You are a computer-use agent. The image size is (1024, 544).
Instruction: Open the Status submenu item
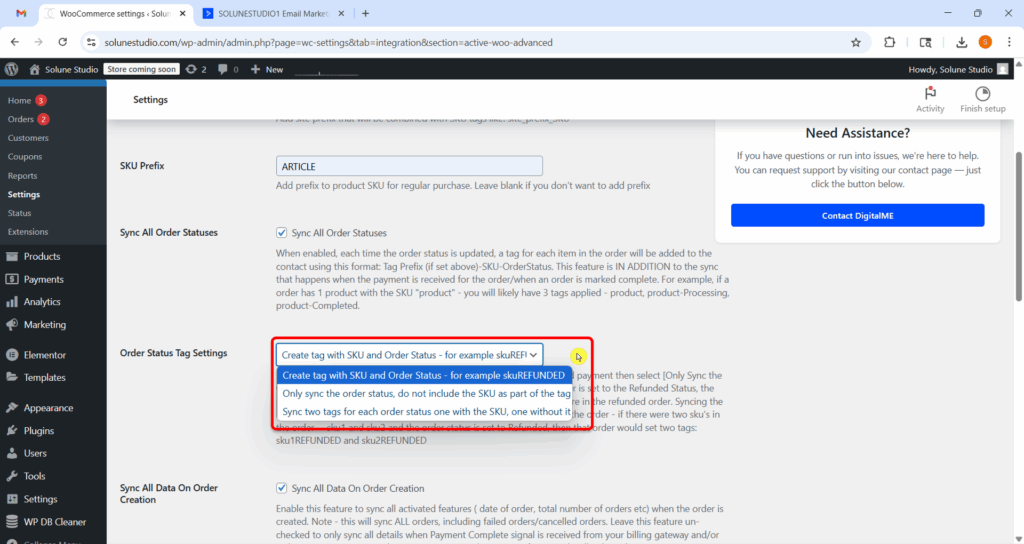coord(20,213)
